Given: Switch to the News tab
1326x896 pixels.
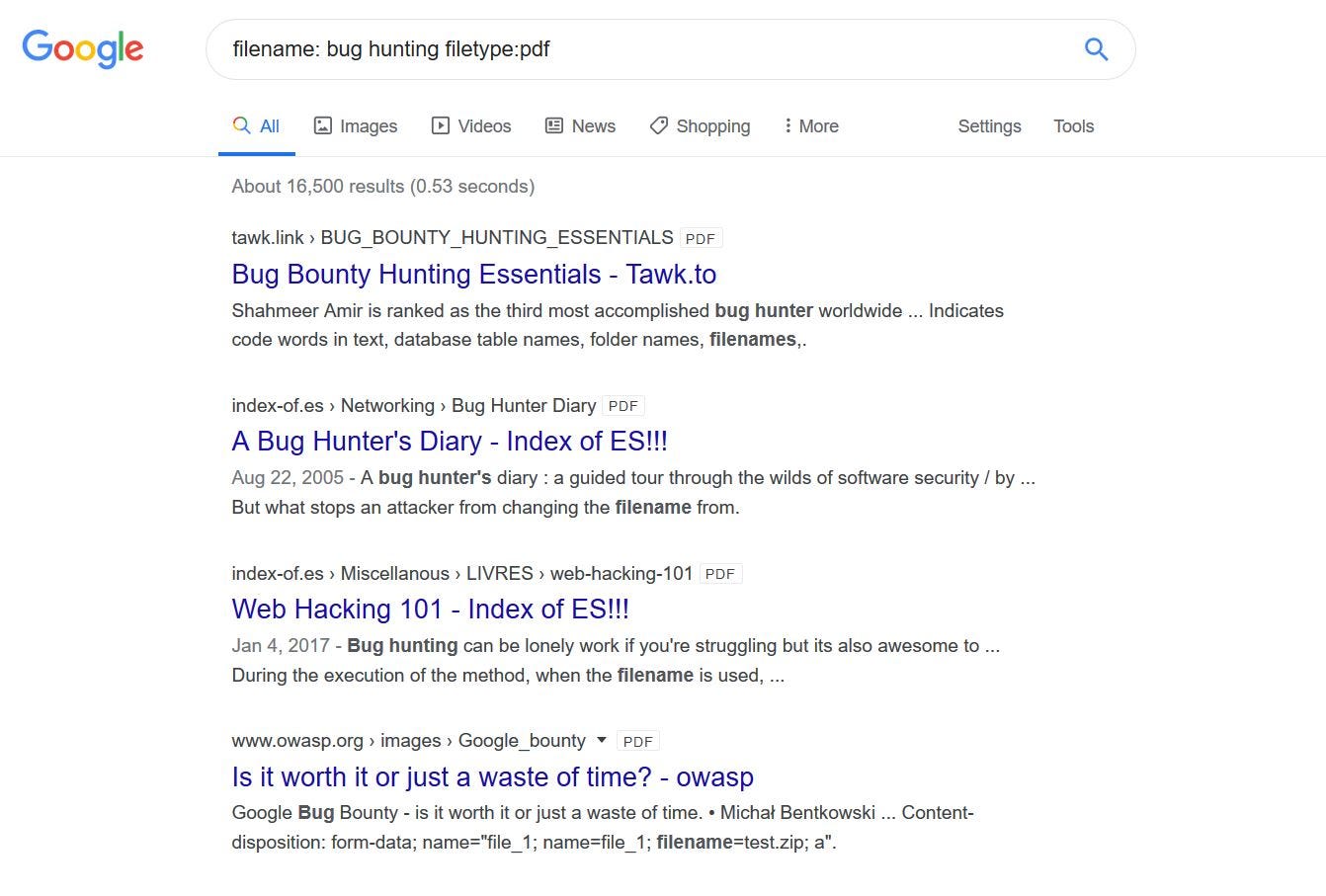Looking at the screenshot, I should (581, 126).
